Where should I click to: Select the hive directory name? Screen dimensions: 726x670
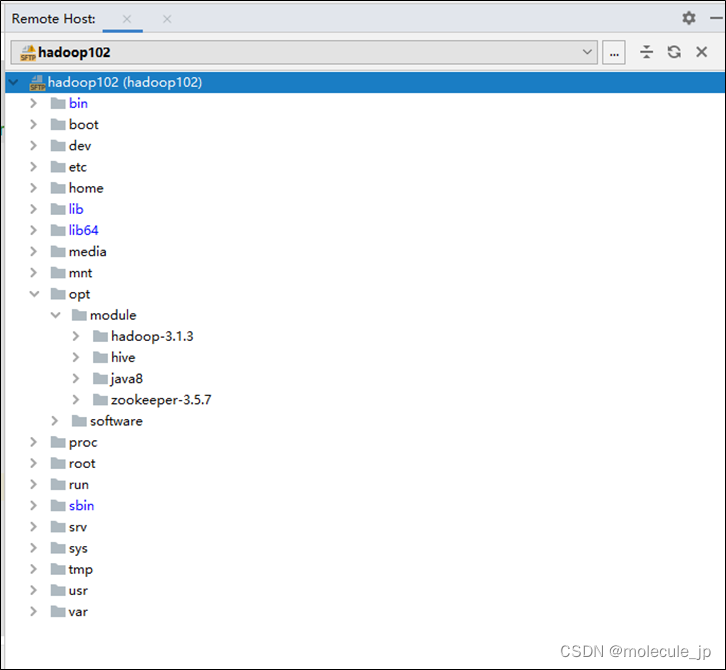pos(123,357)
